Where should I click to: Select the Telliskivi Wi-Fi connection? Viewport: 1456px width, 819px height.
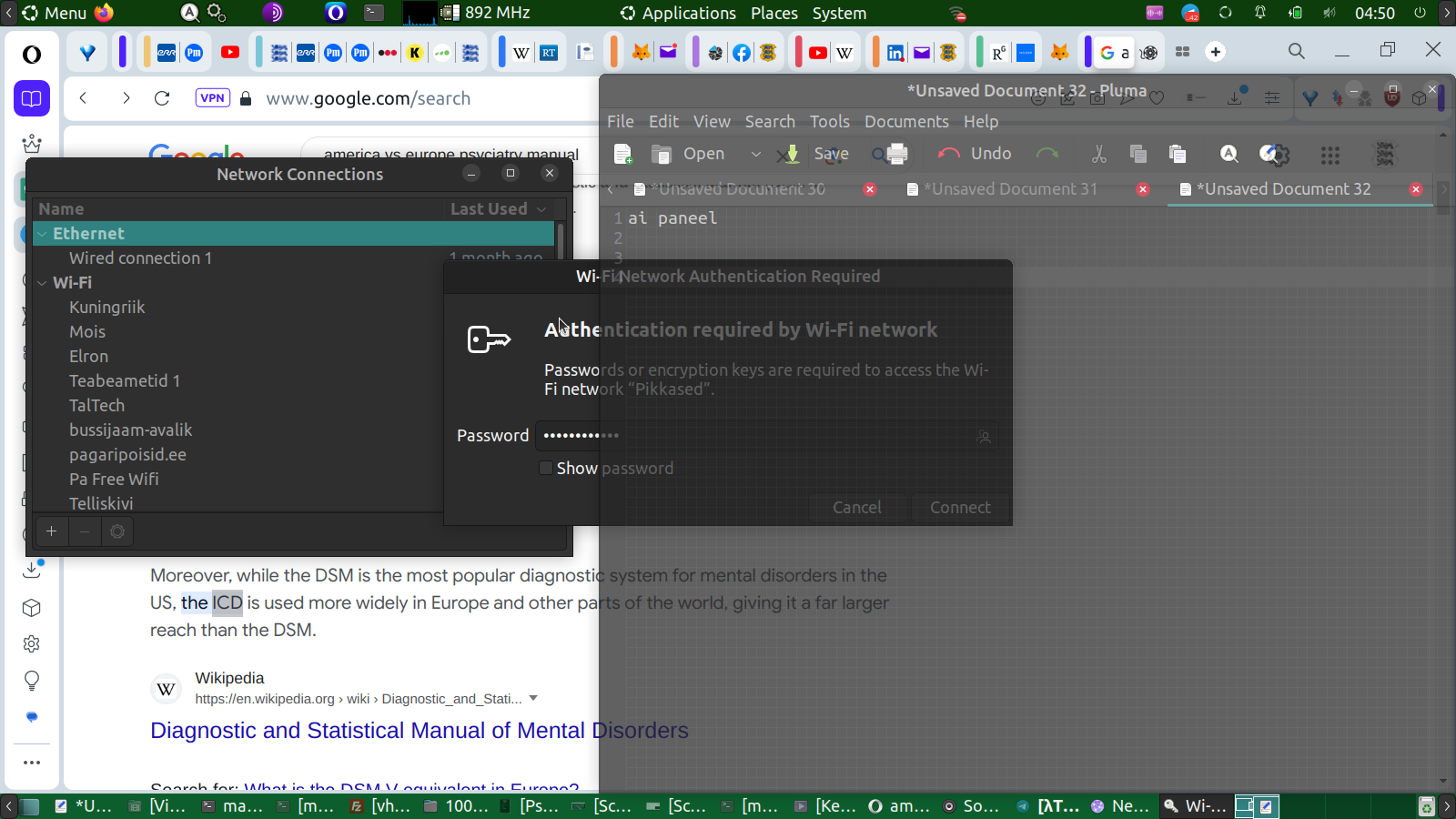coord(101,504)
